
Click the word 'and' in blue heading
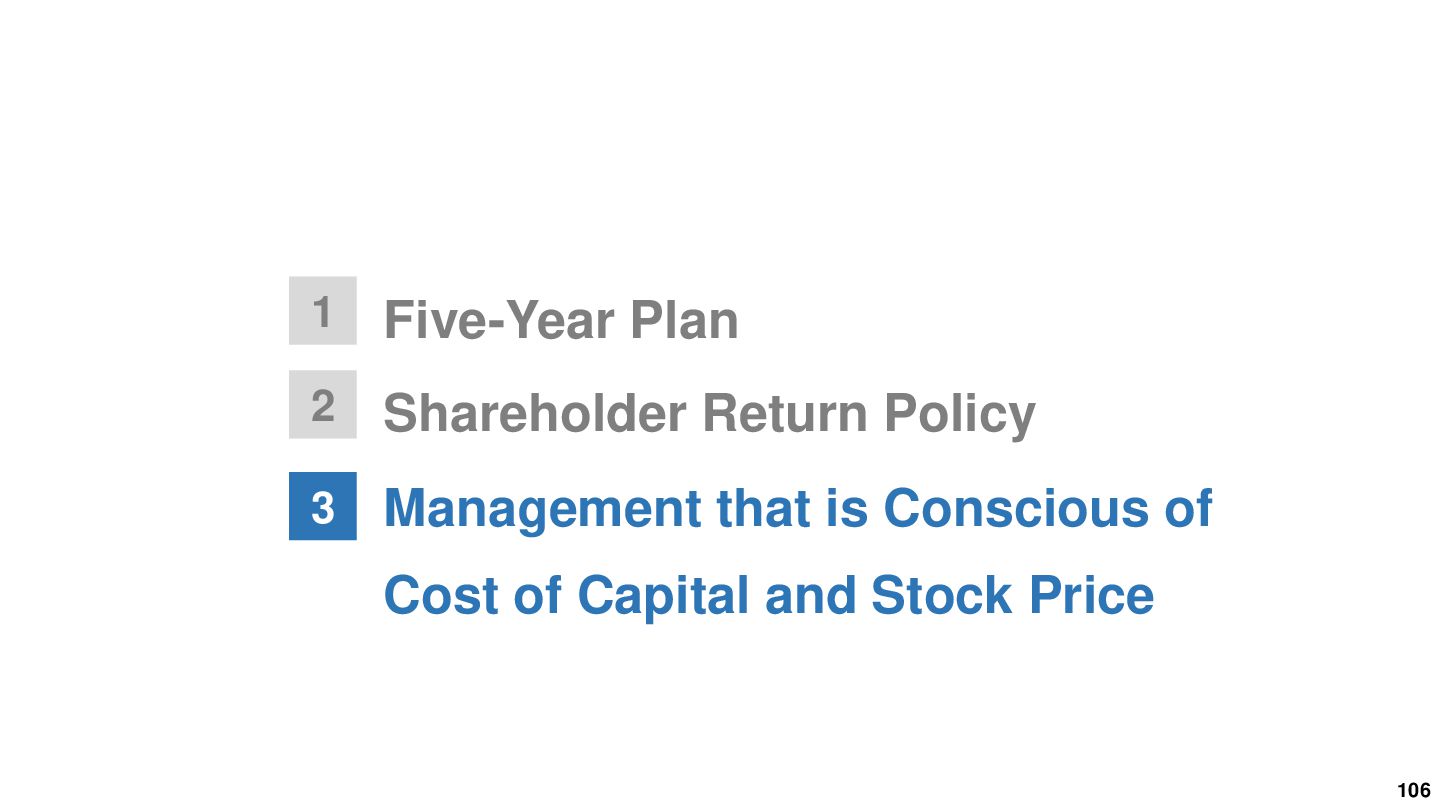tap(810, 595)
